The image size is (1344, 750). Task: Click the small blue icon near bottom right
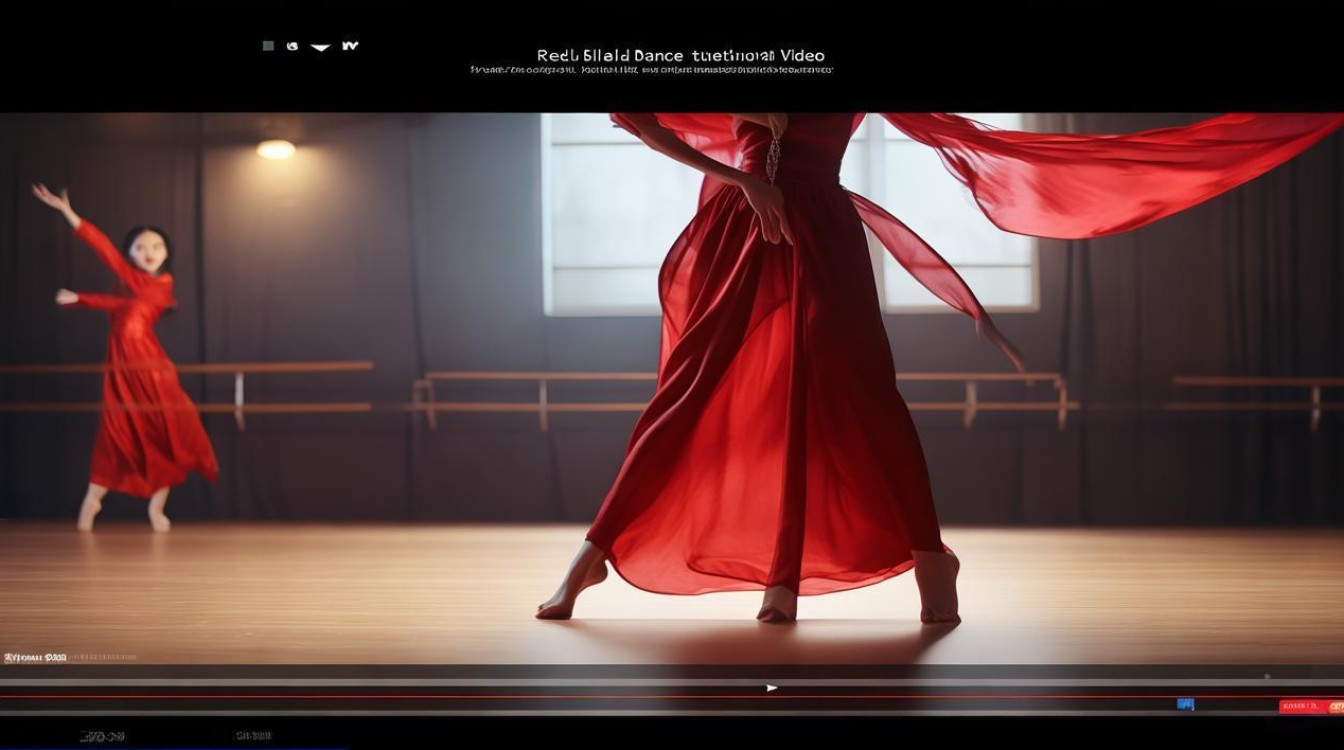pyautogui.click(x=1186, y=704)
